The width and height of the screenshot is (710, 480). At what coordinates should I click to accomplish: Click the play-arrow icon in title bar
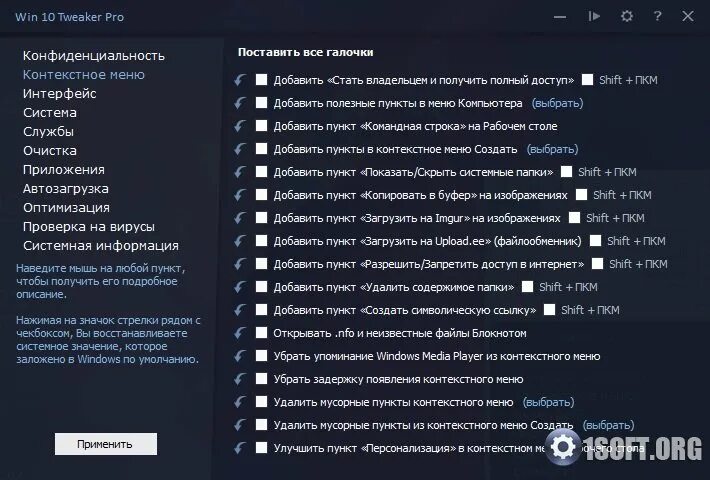pos(594,16)
